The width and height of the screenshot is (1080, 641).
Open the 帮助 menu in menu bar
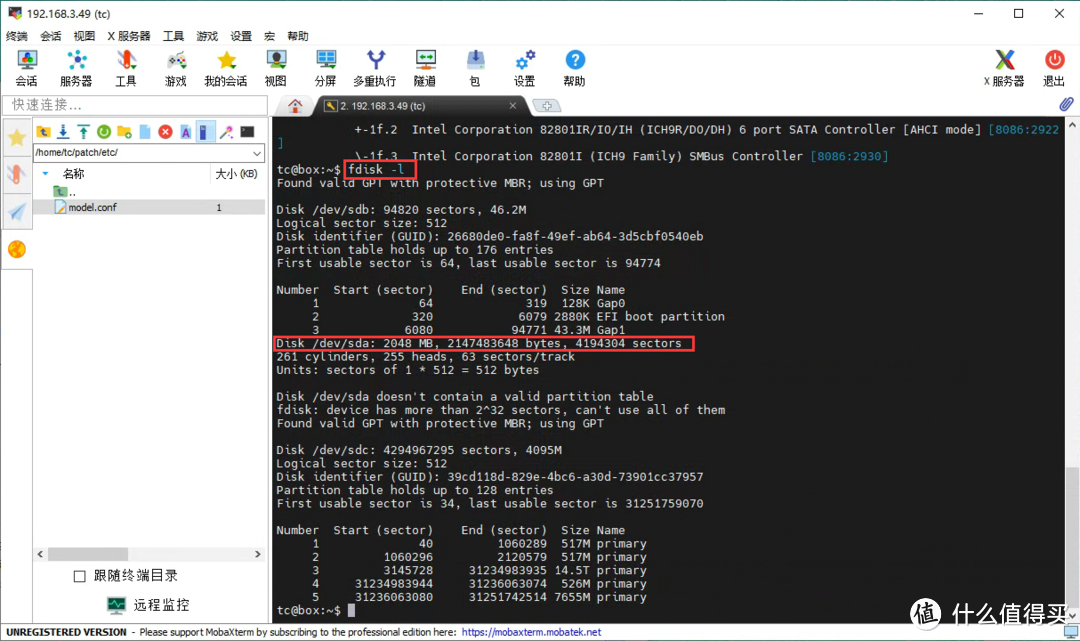point(298,36)
